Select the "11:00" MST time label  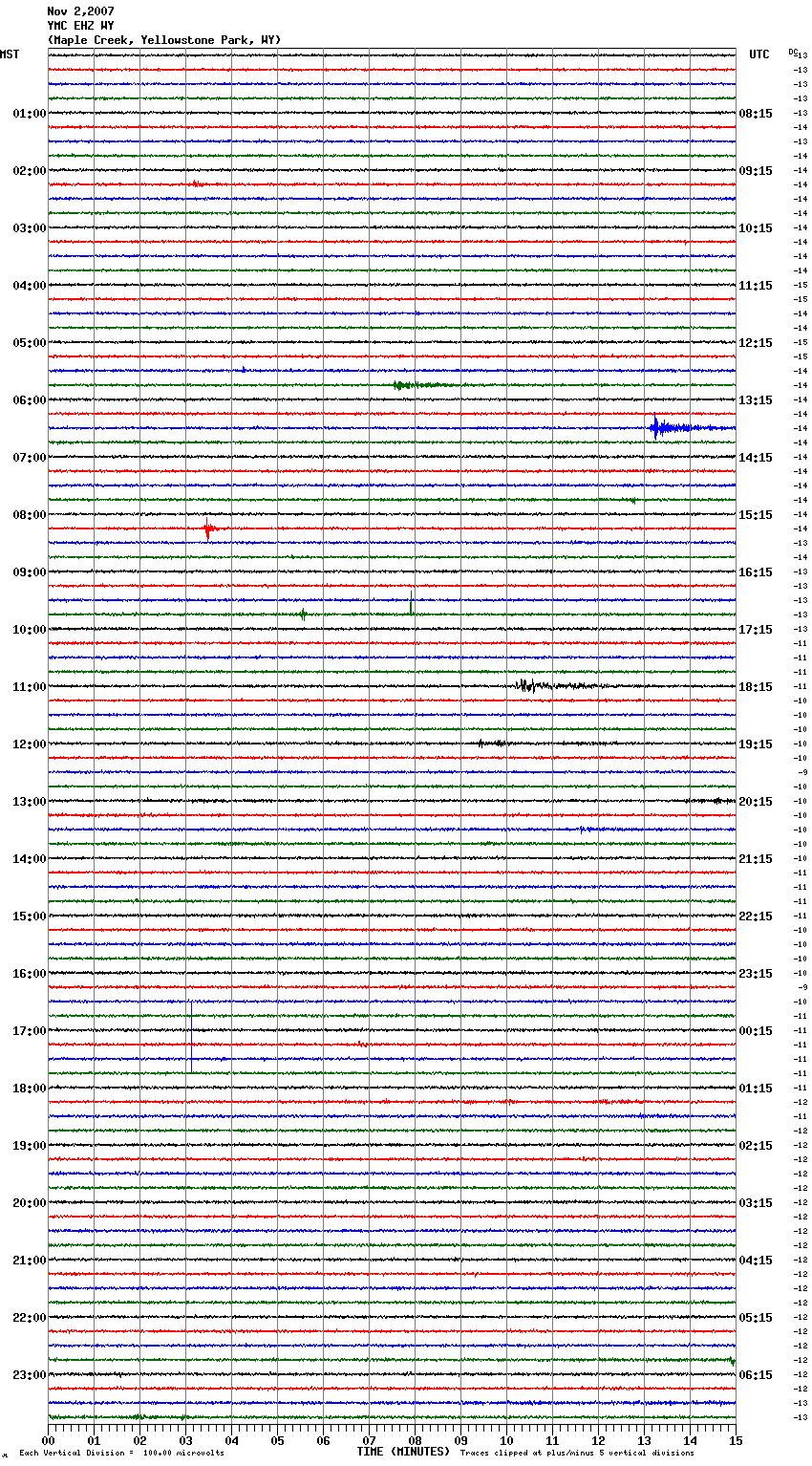coord(29,687)
